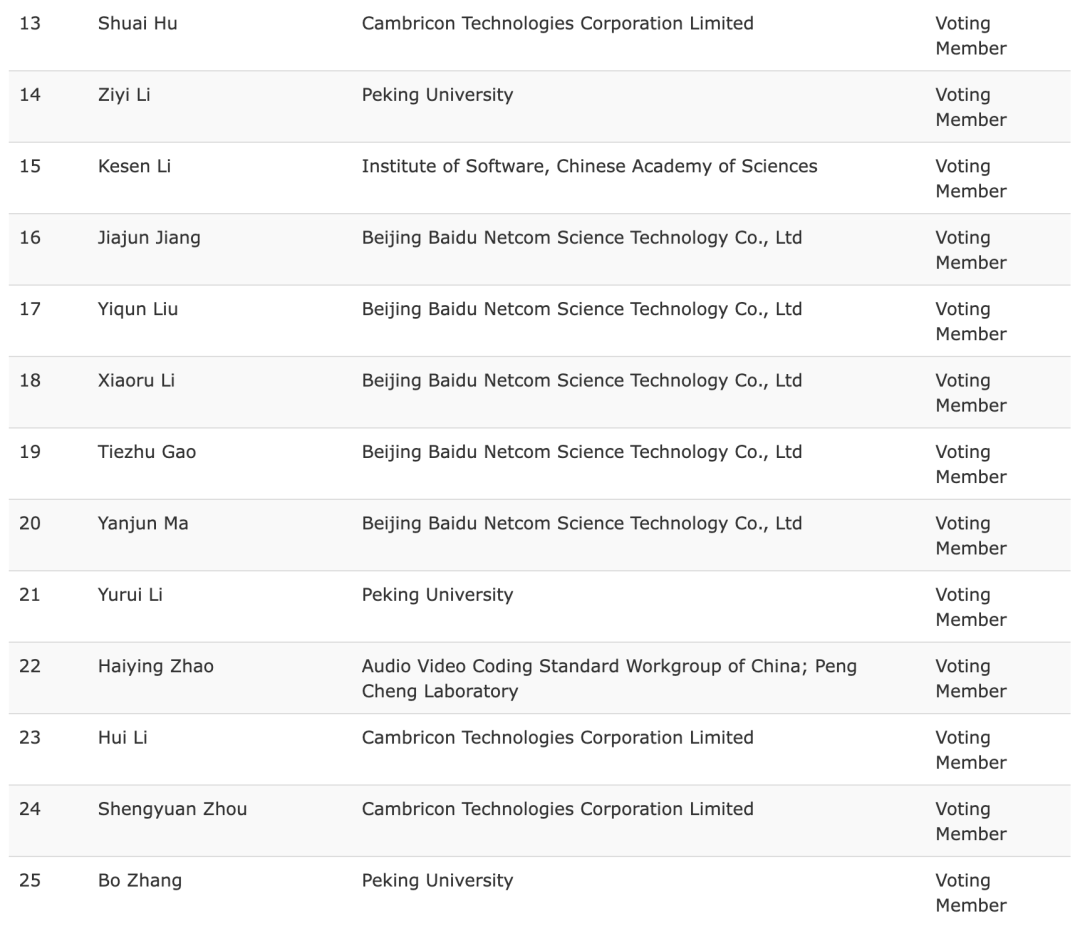This screenshot has width=1080, height=926.
Task: Click Cambricon Technologies affiliation for Shengyuan Zhou
Action: [x=557, y=809]
